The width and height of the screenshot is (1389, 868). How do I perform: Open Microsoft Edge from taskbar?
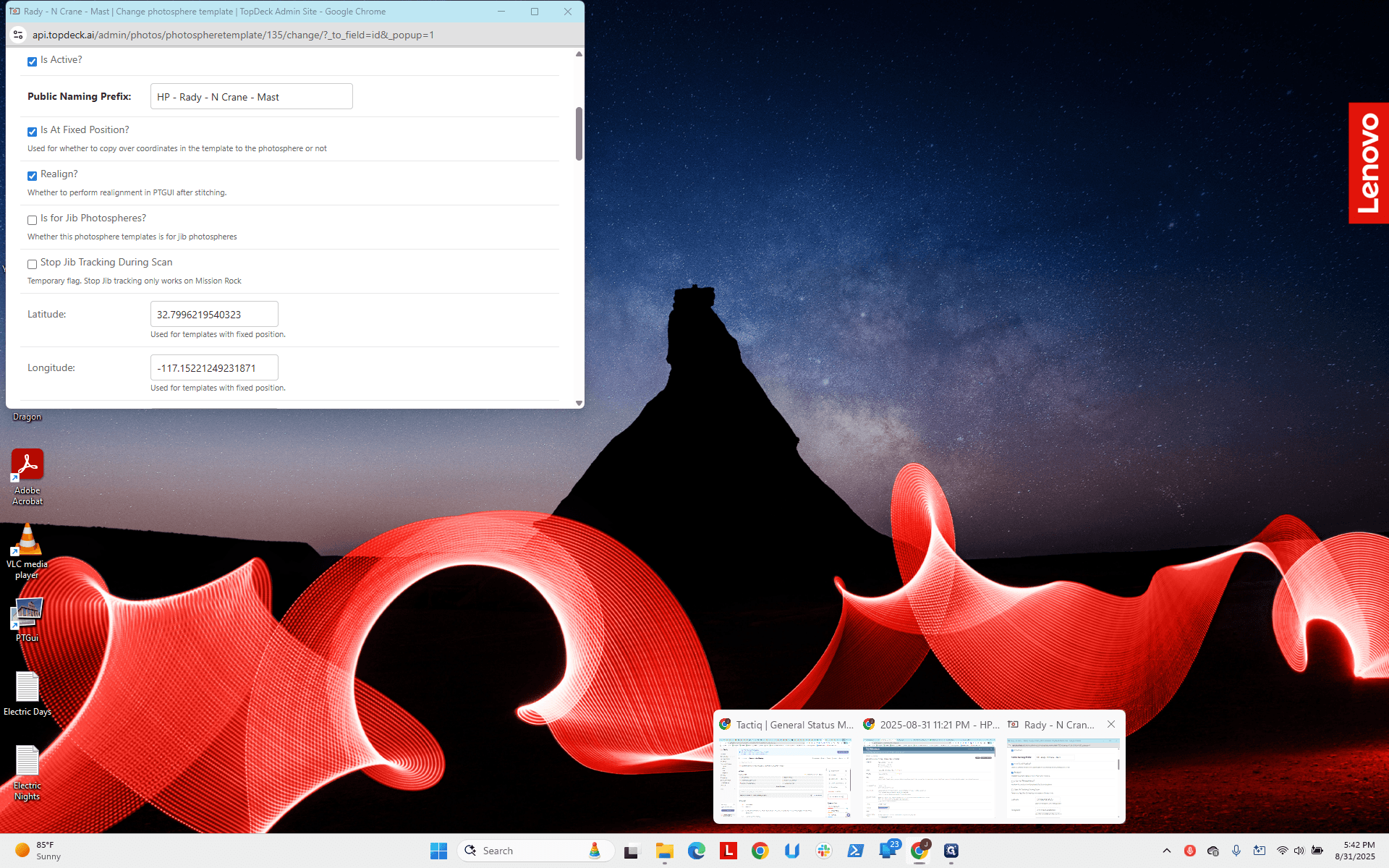(697, 851)
